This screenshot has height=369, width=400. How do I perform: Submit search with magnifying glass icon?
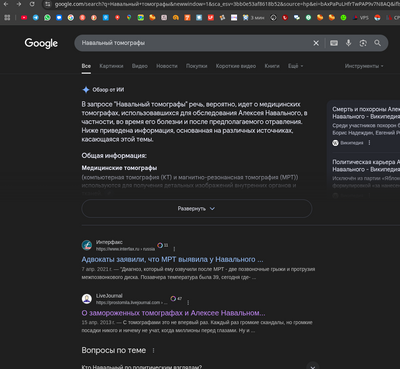coord(377,43)
